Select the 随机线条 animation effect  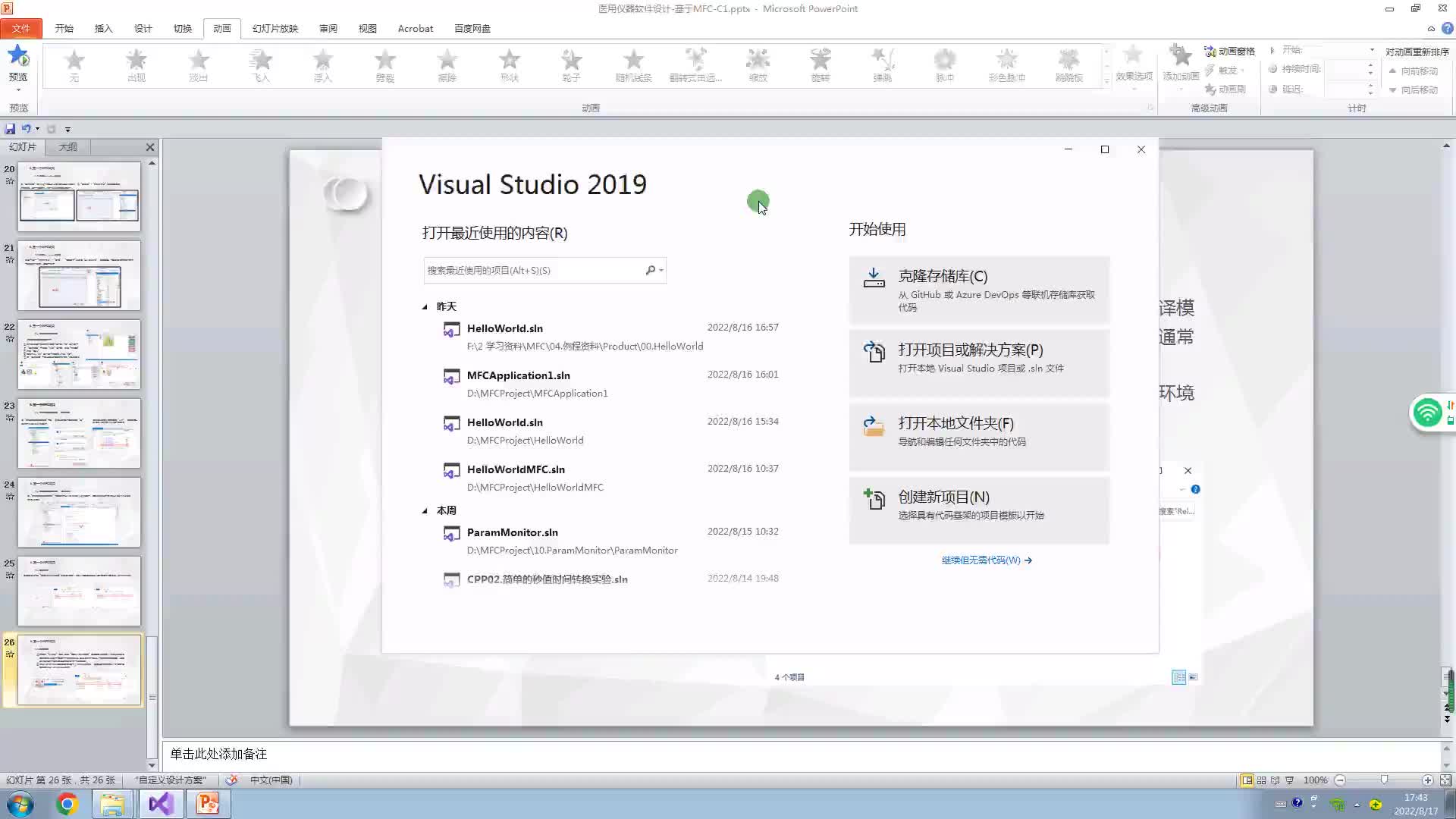coord(634,65)
